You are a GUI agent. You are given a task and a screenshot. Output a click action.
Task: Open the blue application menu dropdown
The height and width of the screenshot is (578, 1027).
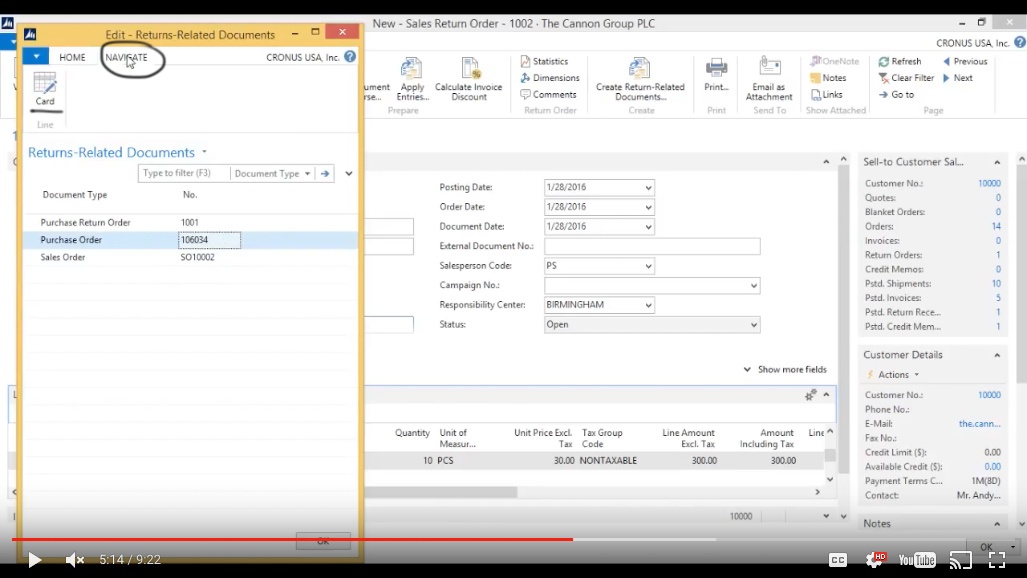tap(36, 56)
